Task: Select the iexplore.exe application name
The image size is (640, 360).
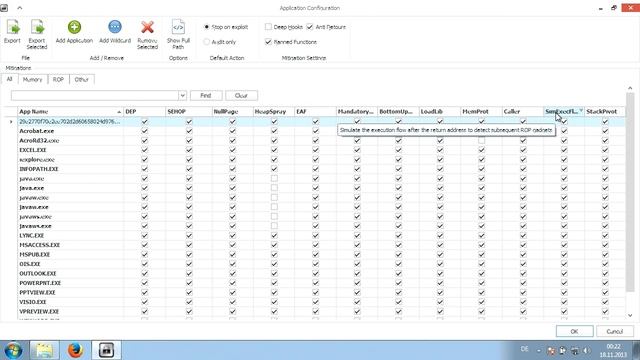Action: click(37, 160)
